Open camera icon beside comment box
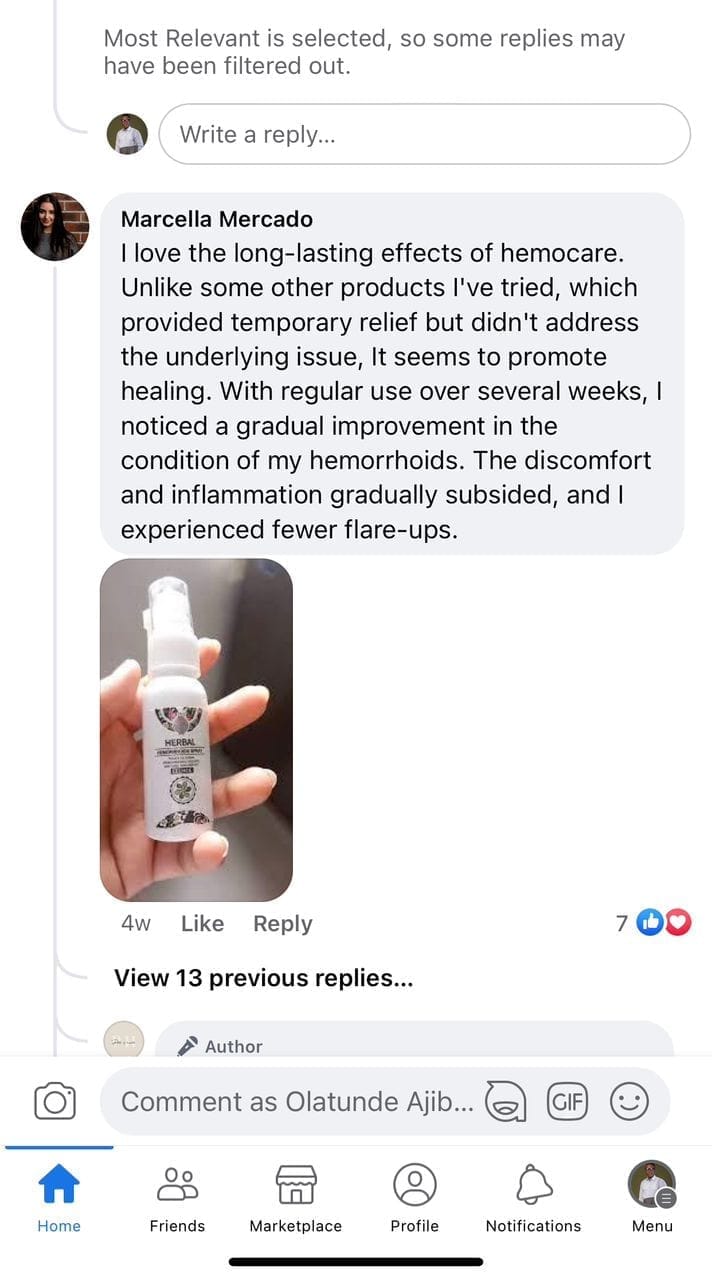The width and height of the screenshot is (712, 1280). [x=55, y=1101]
